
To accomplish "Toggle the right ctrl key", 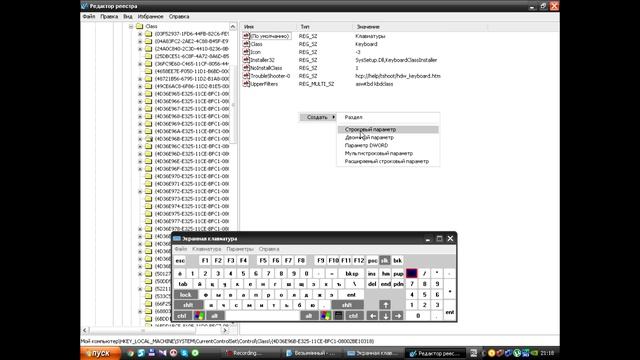I will pyautogui.click(x=353, y=316).
